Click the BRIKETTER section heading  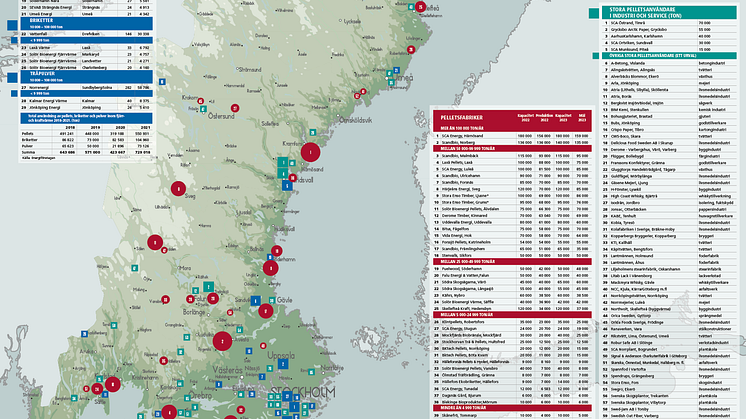[86, 23]
